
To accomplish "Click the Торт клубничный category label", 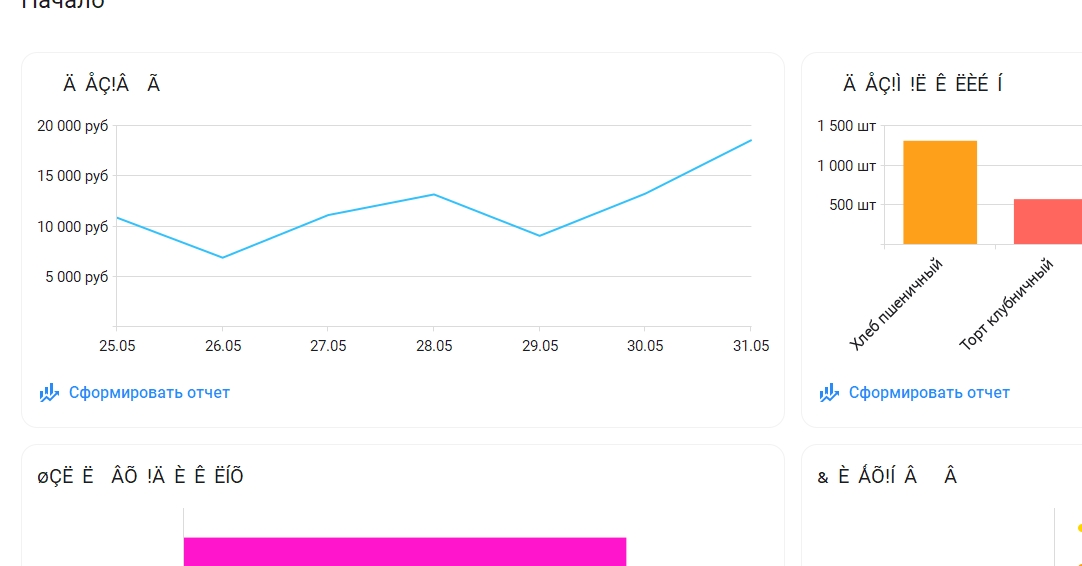I will [x=1007, y=304].
